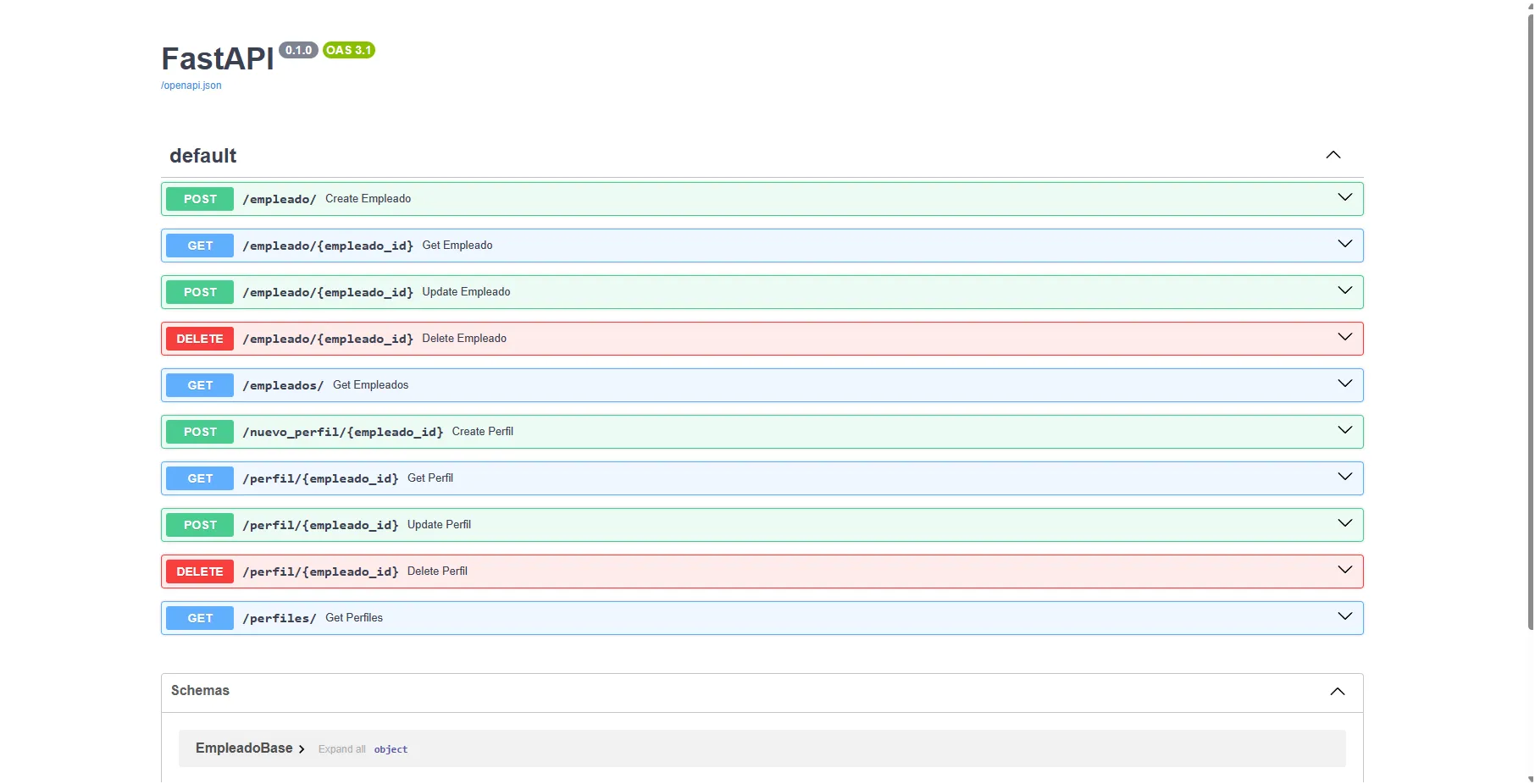Screen dimensions: 1535x784
Task: Collapse the Schemas section chevron
Action: tap(1337, 692)
